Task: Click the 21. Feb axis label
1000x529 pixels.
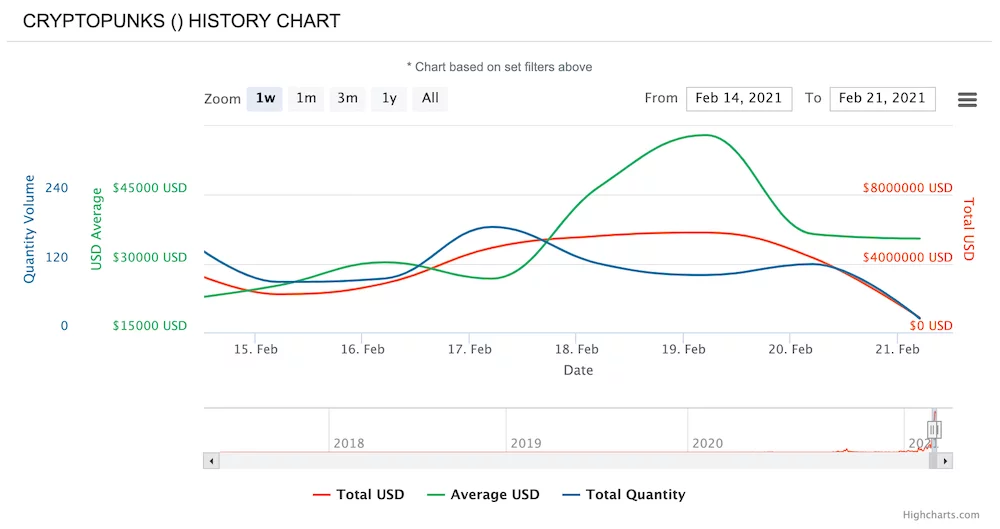Action: [x=897, y=350]
